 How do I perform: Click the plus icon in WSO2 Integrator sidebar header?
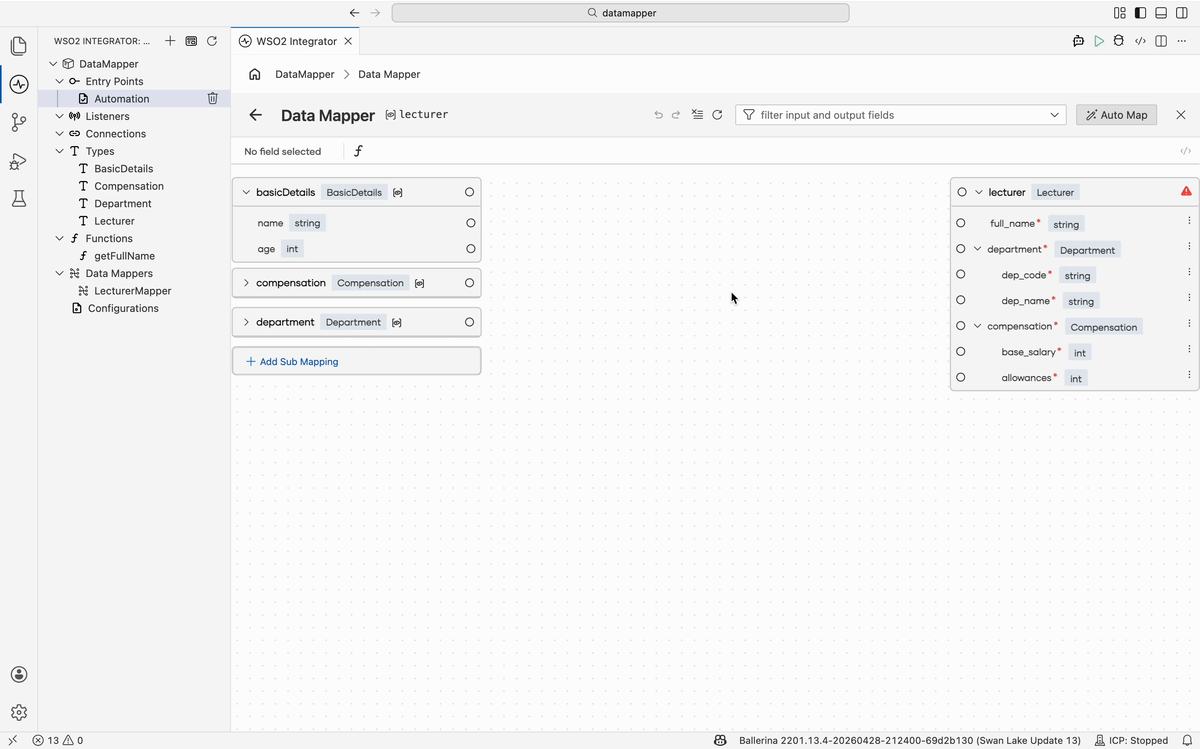click(170, 41)
